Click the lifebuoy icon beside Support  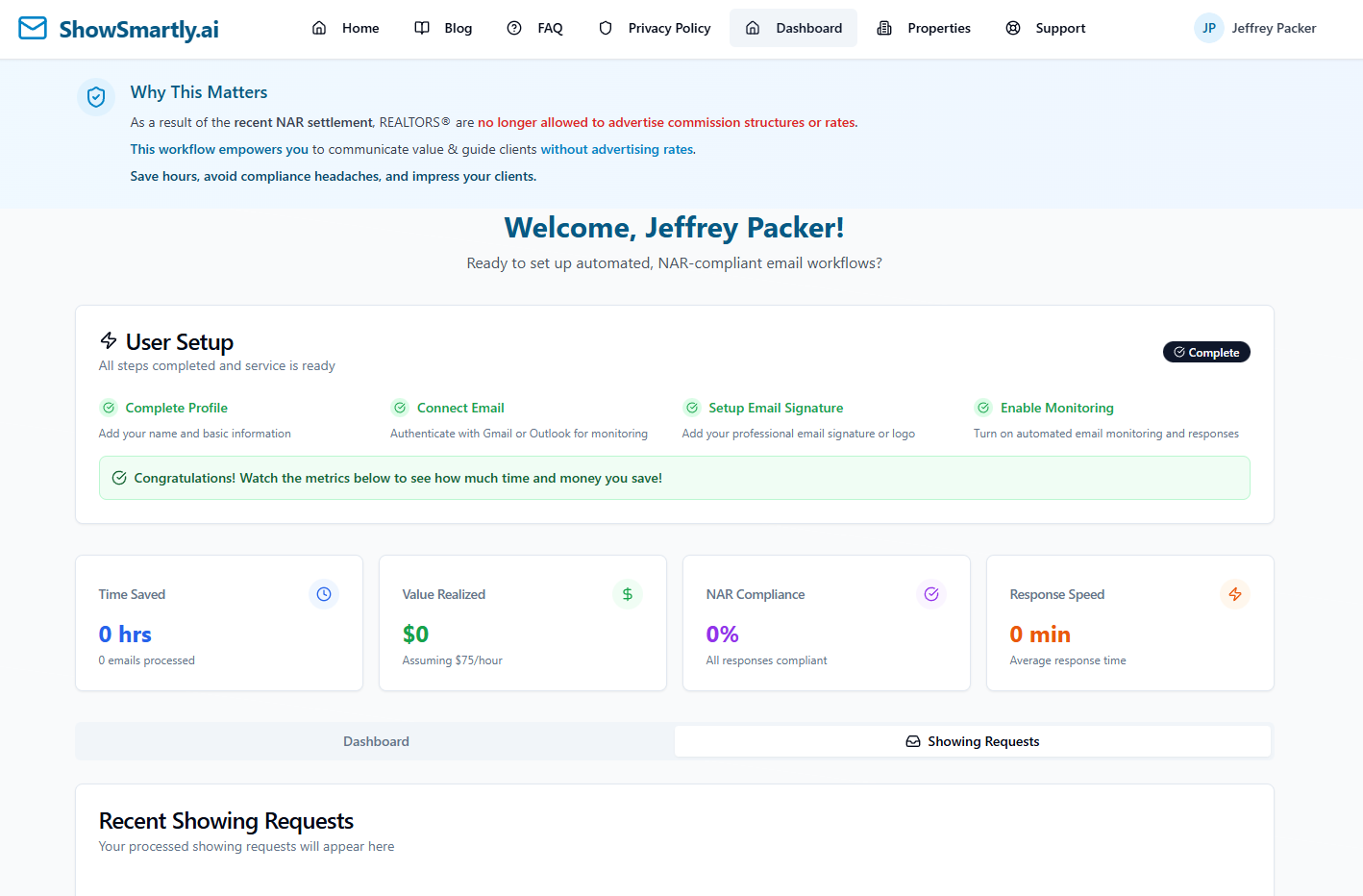(x=1013, y=28)
